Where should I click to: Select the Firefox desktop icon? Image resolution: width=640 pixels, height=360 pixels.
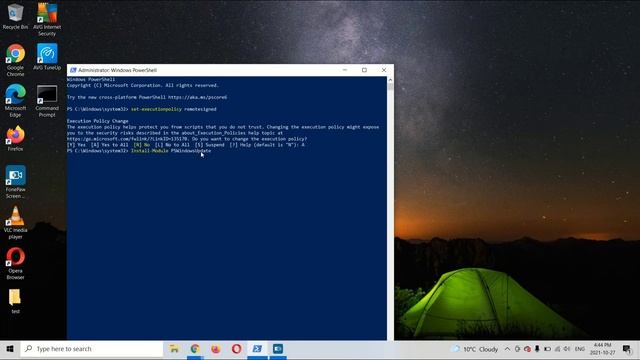tap(15, 139)
